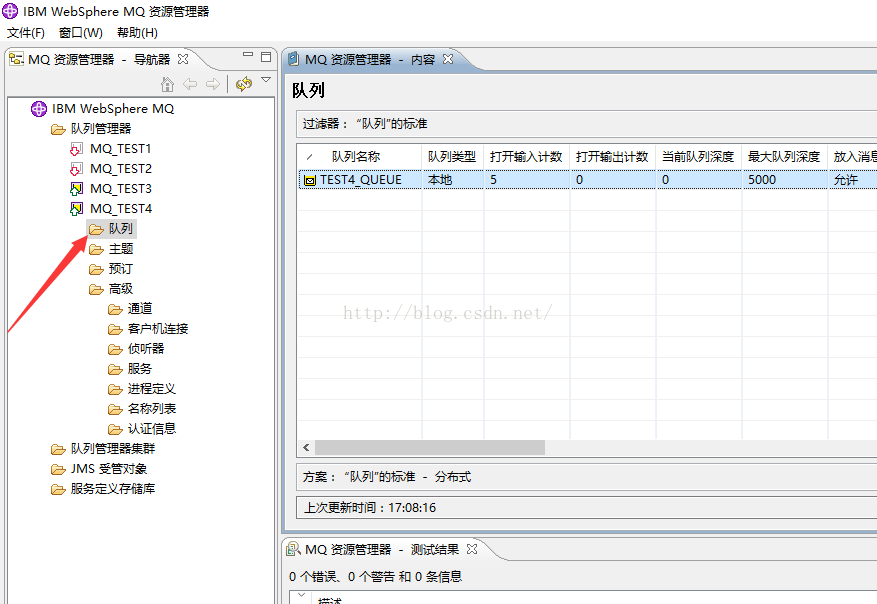The width and height of the screenshot is (877, 604).
Task: Click the 队列管理器 folder icon
Action: coord(58,130)
